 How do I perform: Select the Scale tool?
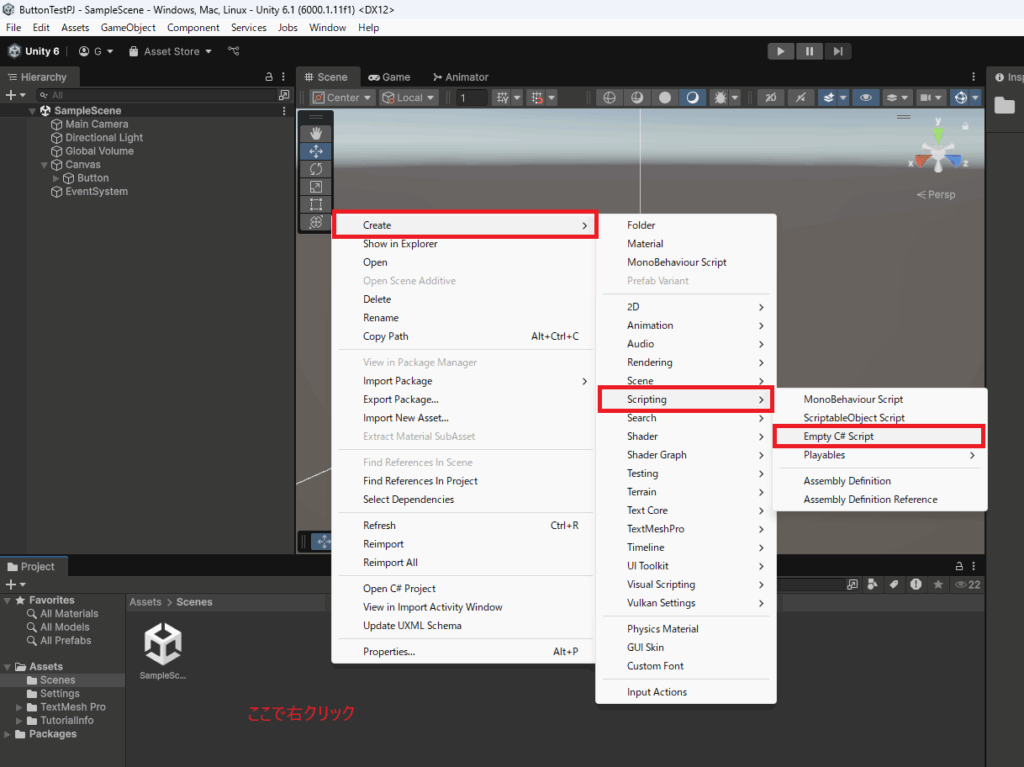click(315, 187)
